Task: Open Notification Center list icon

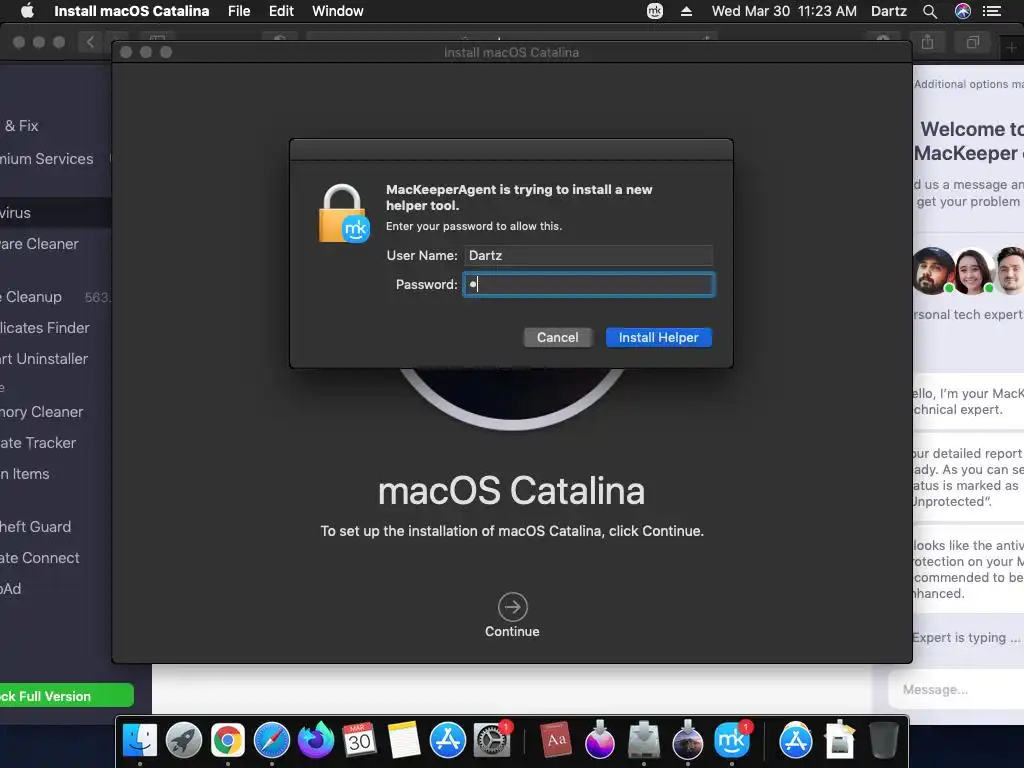Action: pyautogui.click(x=992, y=11)
